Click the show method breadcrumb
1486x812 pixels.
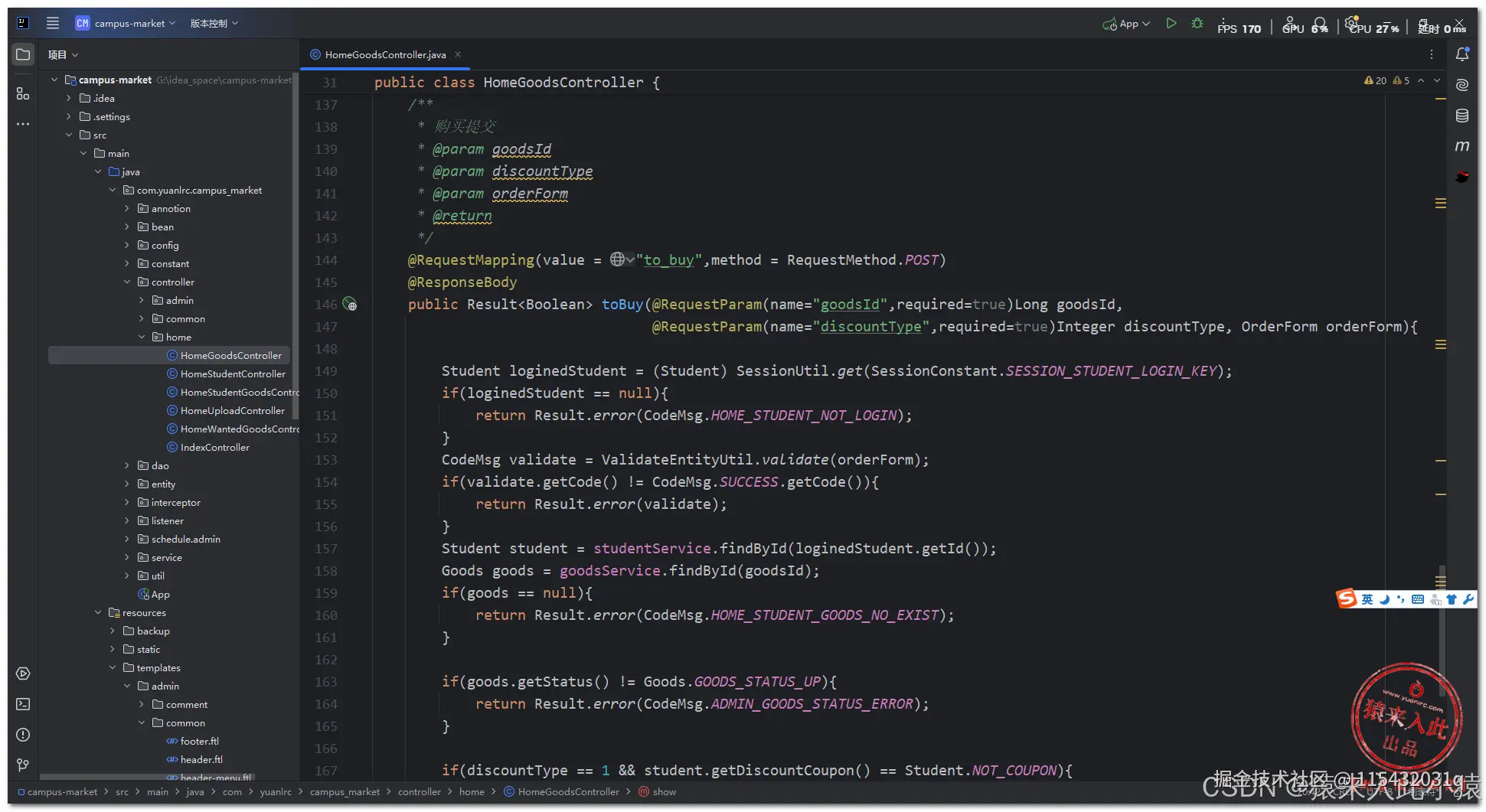pyautogui.click(x=664, y=792)
